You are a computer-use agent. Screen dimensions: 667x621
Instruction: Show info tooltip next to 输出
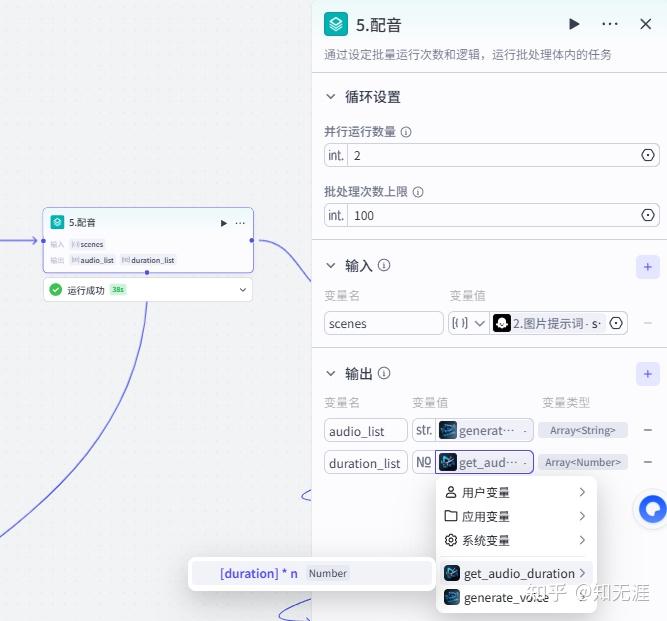[x=384, y=373]
